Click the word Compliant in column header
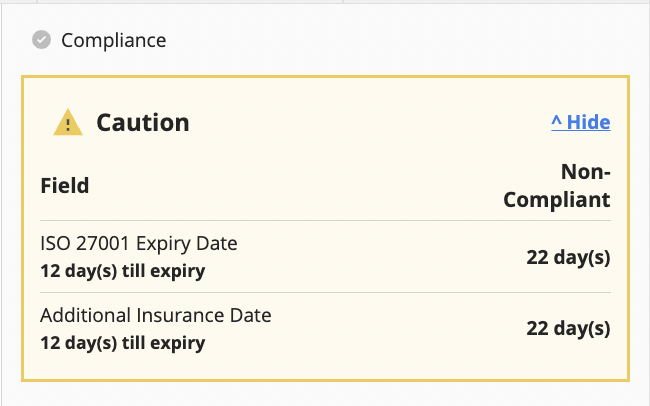Screen dimensions: 650x406 [557, 199]
